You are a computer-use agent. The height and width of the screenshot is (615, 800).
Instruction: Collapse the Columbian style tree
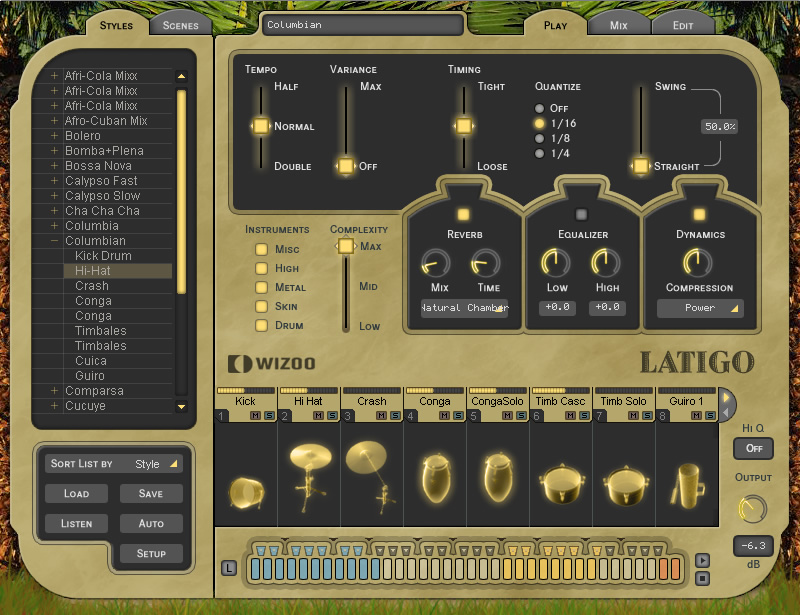tap(54, 241)
